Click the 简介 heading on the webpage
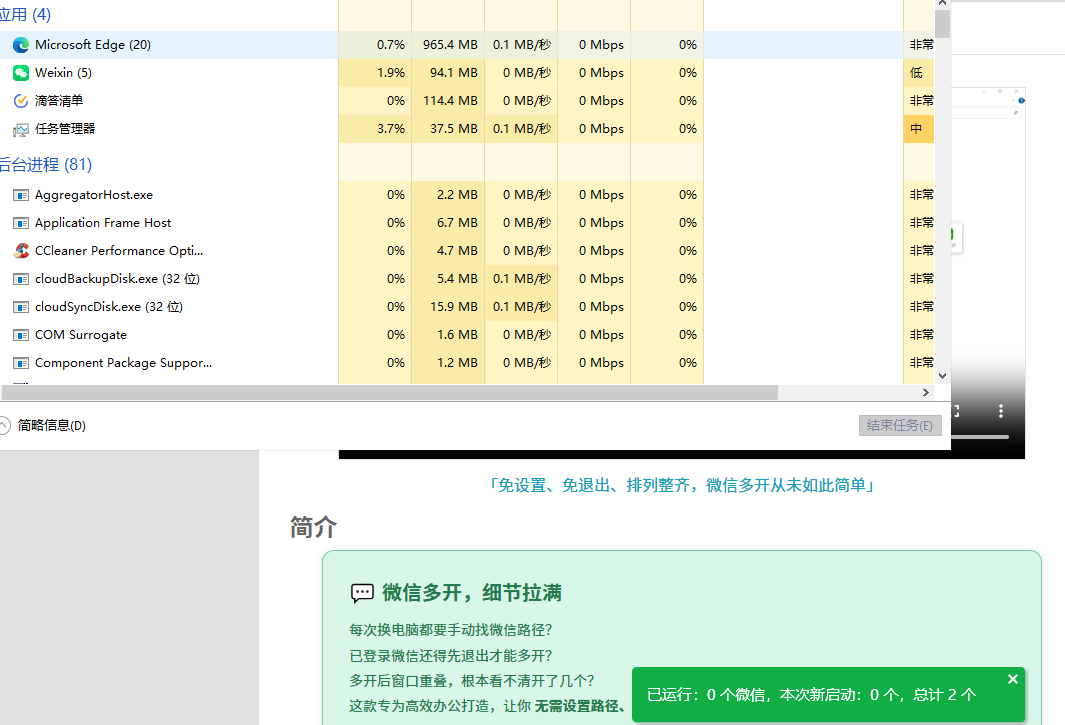The height and width of the screenshot is (725, 1065). (x=313, y=527)
